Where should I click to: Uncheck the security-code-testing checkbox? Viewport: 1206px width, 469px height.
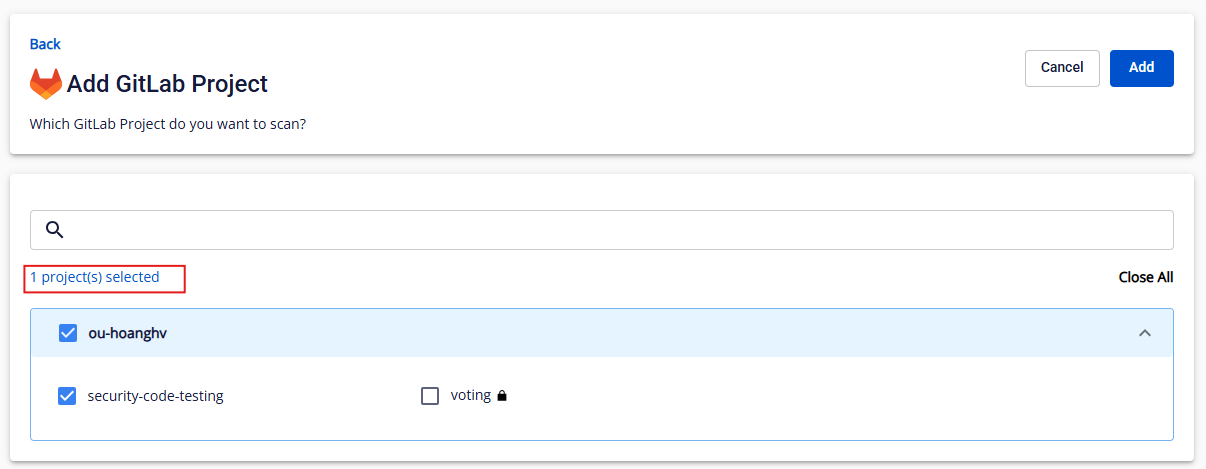point(67,396)
